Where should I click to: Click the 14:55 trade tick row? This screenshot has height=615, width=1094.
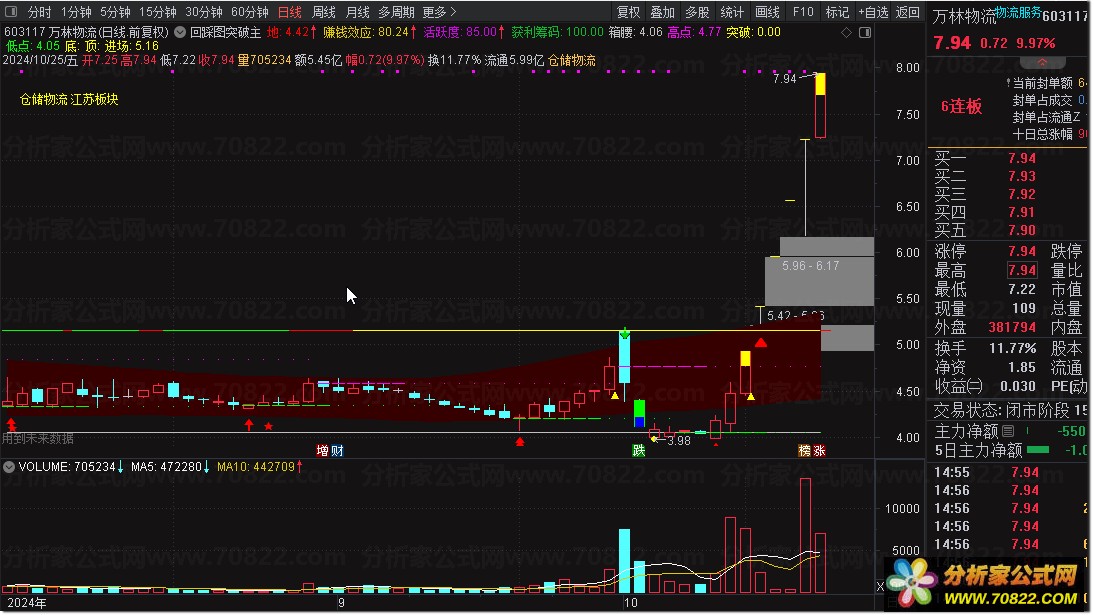(x=1010, y=473)
